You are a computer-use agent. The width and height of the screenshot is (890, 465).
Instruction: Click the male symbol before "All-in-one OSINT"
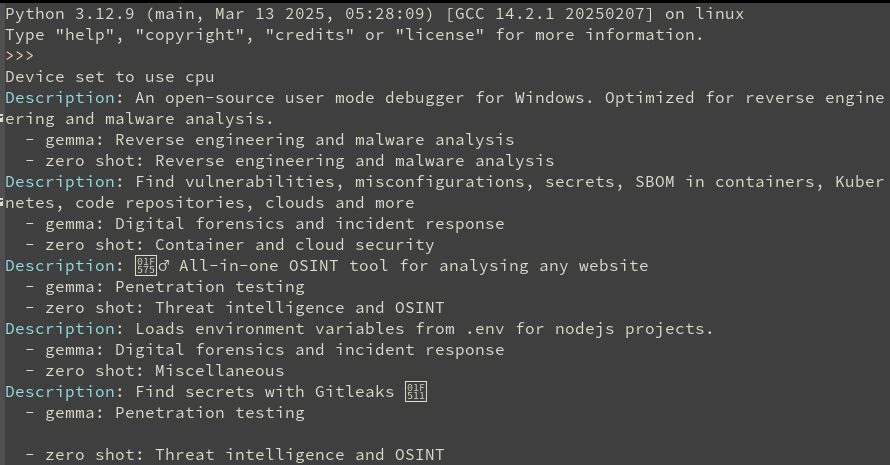pos(163,266)
